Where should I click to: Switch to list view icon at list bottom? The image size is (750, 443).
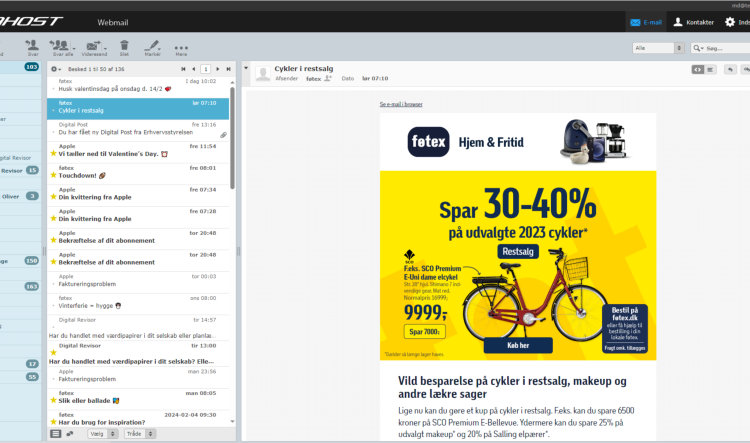tap(55, 434)
